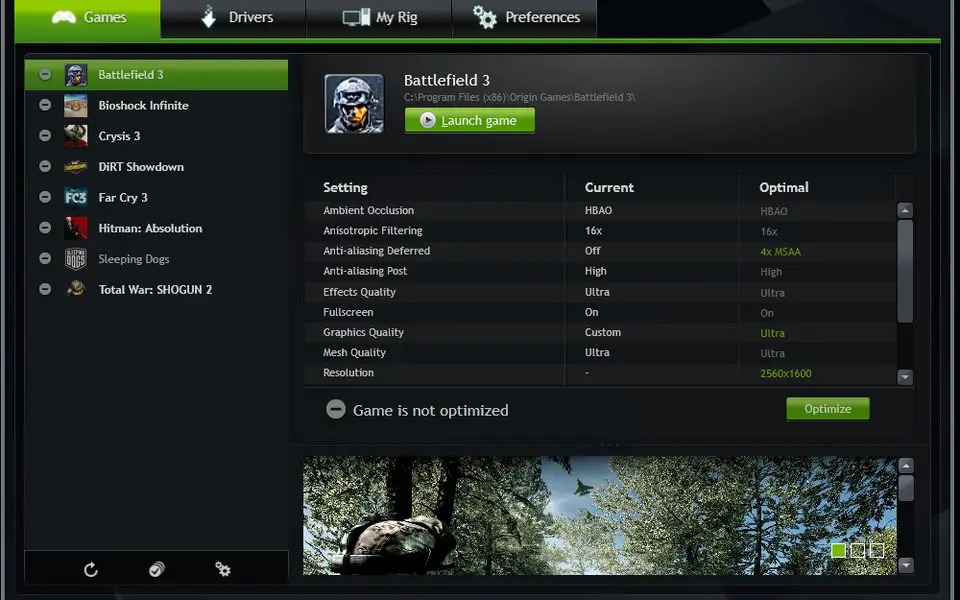
Task: Click the not-optimized status icon beside Battlefield 3
Action: click(x=45, y=74)
